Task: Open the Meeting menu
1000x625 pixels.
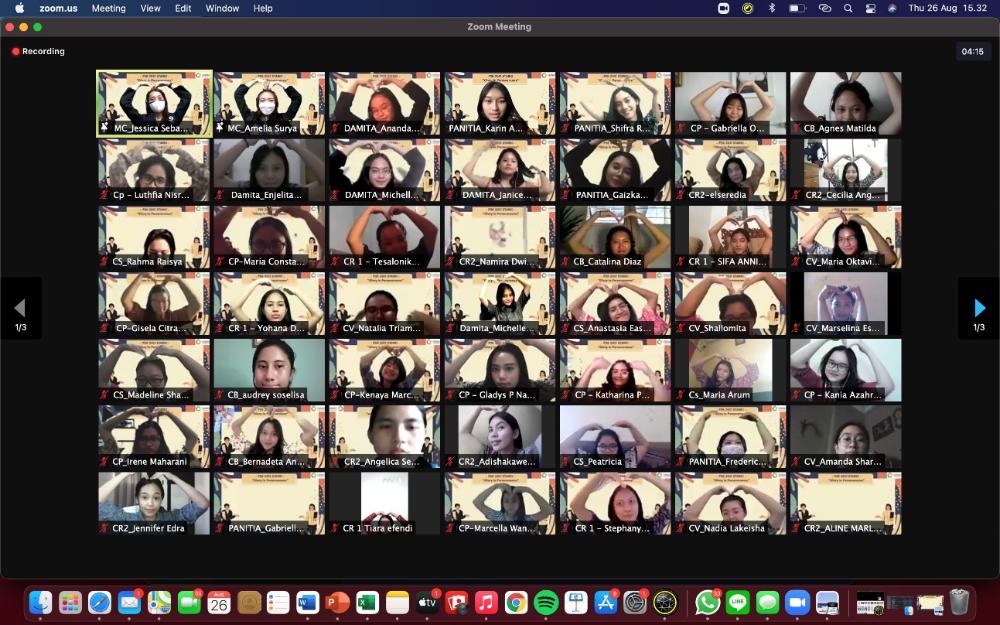Action: pos(108,8)
